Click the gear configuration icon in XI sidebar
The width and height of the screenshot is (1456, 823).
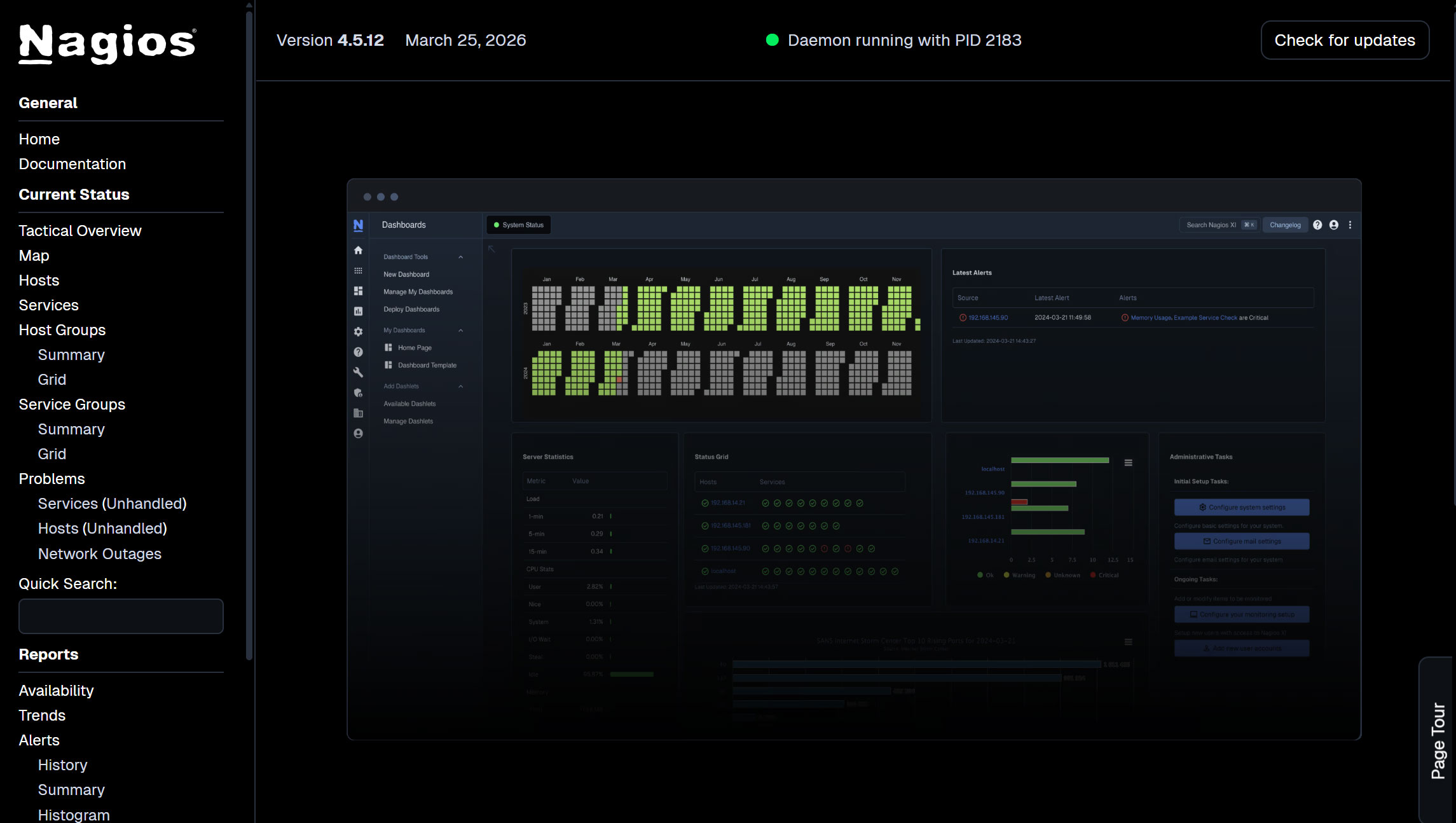(x=358, y=332)
